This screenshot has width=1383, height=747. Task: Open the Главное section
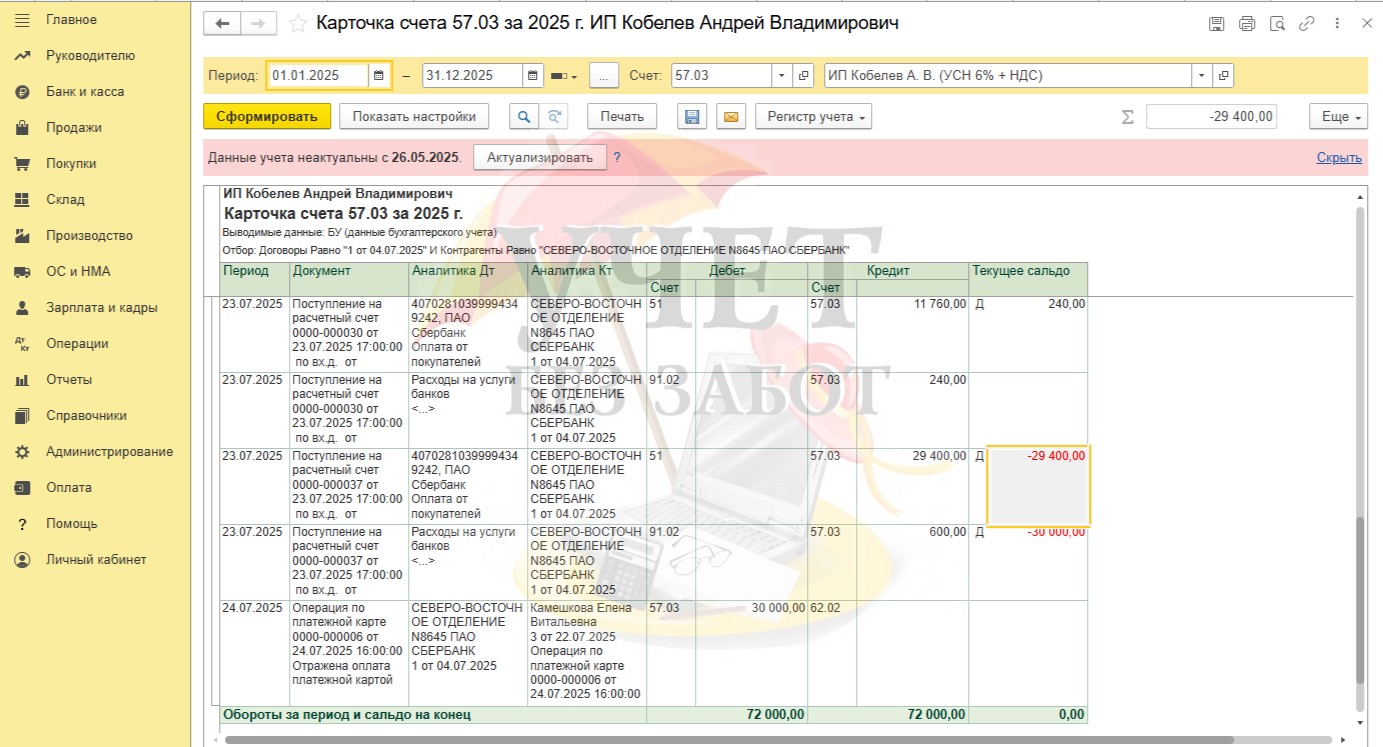click(95, 19)
